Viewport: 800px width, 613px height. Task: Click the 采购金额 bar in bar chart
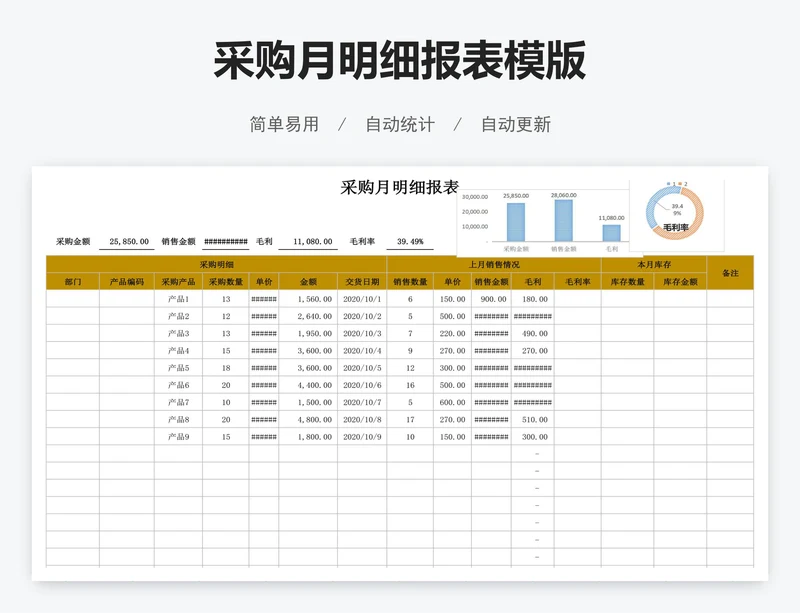pyautogui.click(x=516, y=222)
